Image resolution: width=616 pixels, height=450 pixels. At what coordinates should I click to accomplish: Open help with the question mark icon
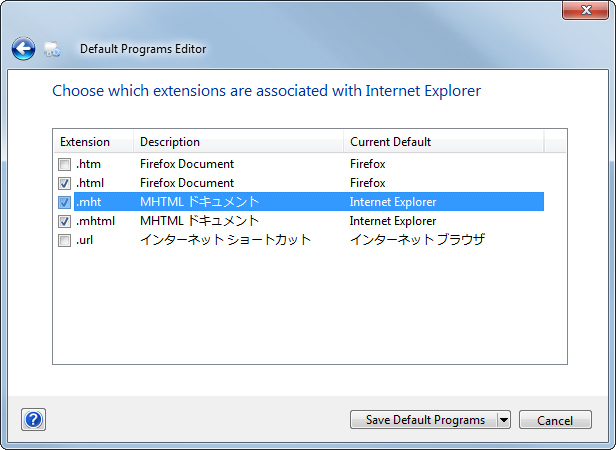pyautogui.click(x=33, y=420)
